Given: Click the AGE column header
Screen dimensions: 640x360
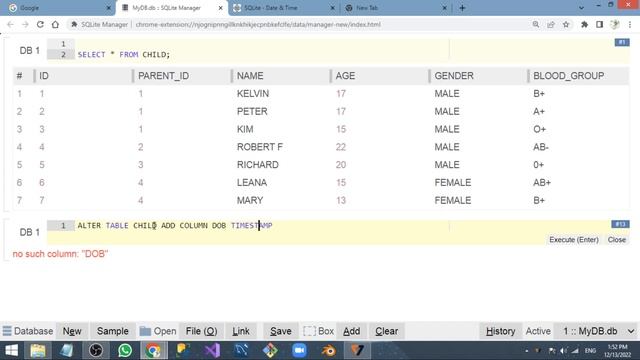Looking at the screenshot, I should [x=380, y=76].
